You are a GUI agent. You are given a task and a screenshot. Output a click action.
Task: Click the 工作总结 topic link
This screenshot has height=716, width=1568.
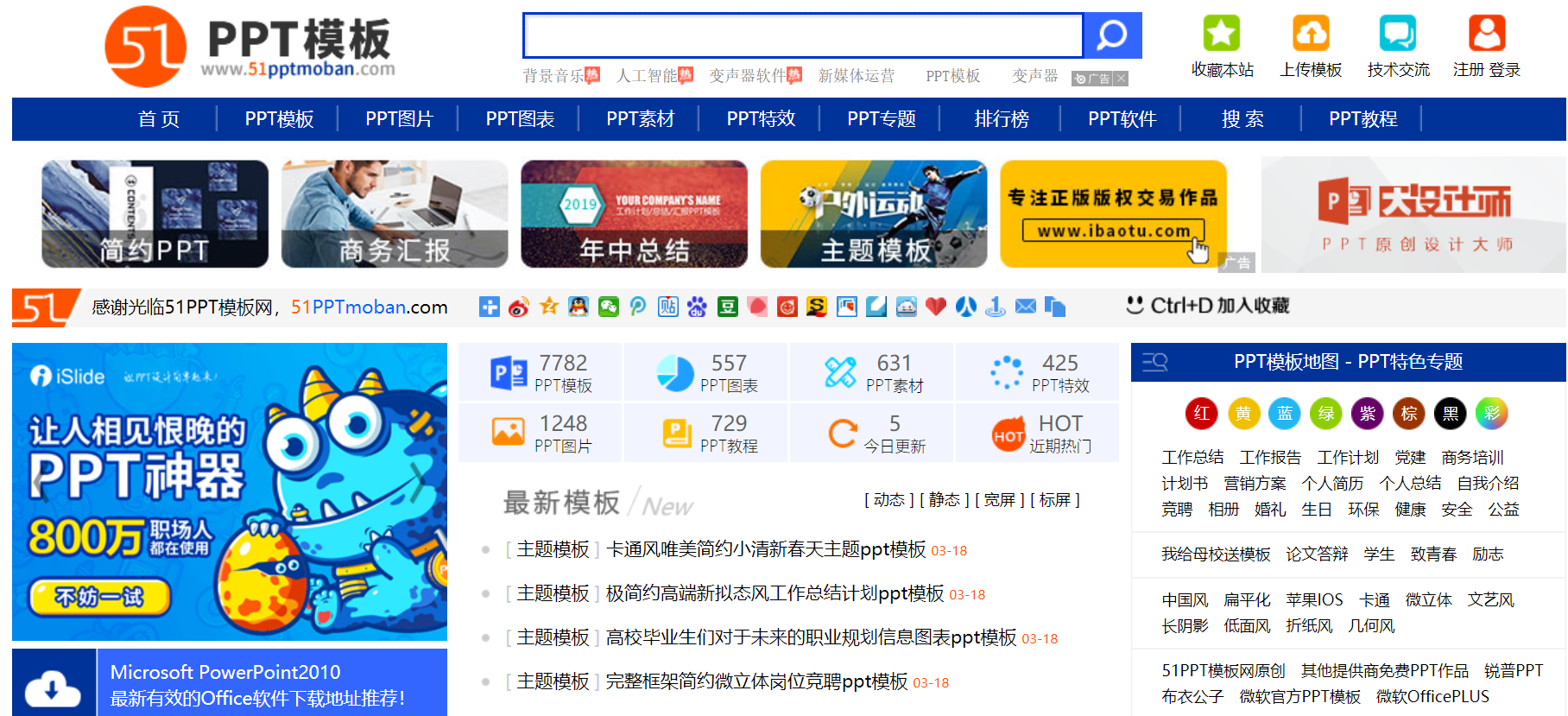1192,458
